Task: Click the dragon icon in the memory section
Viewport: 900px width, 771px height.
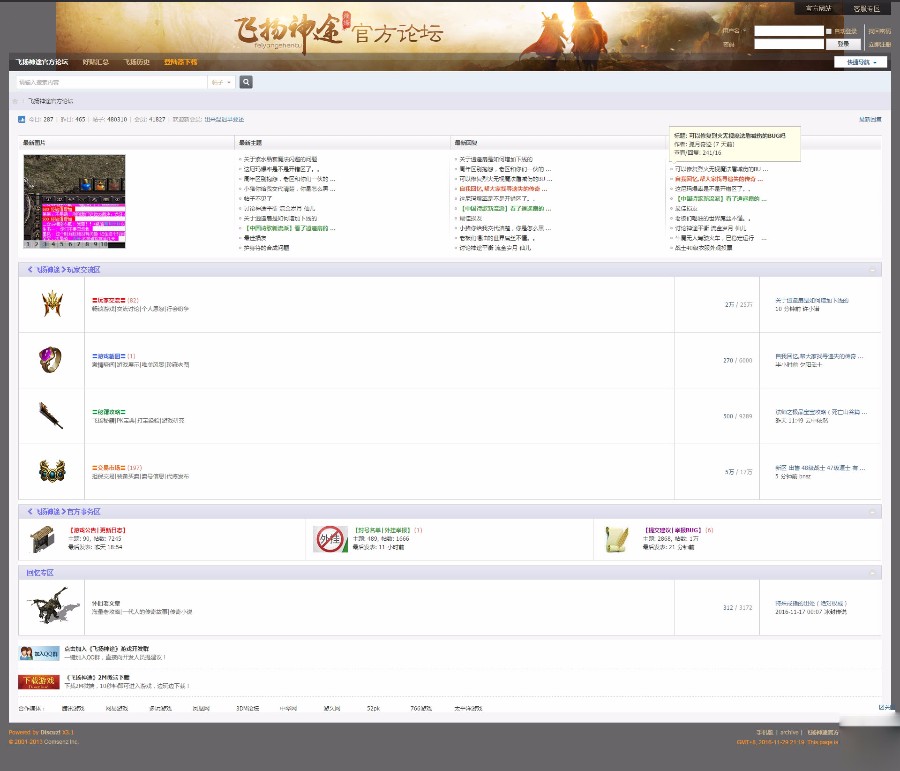Action: tap(52, 606)
